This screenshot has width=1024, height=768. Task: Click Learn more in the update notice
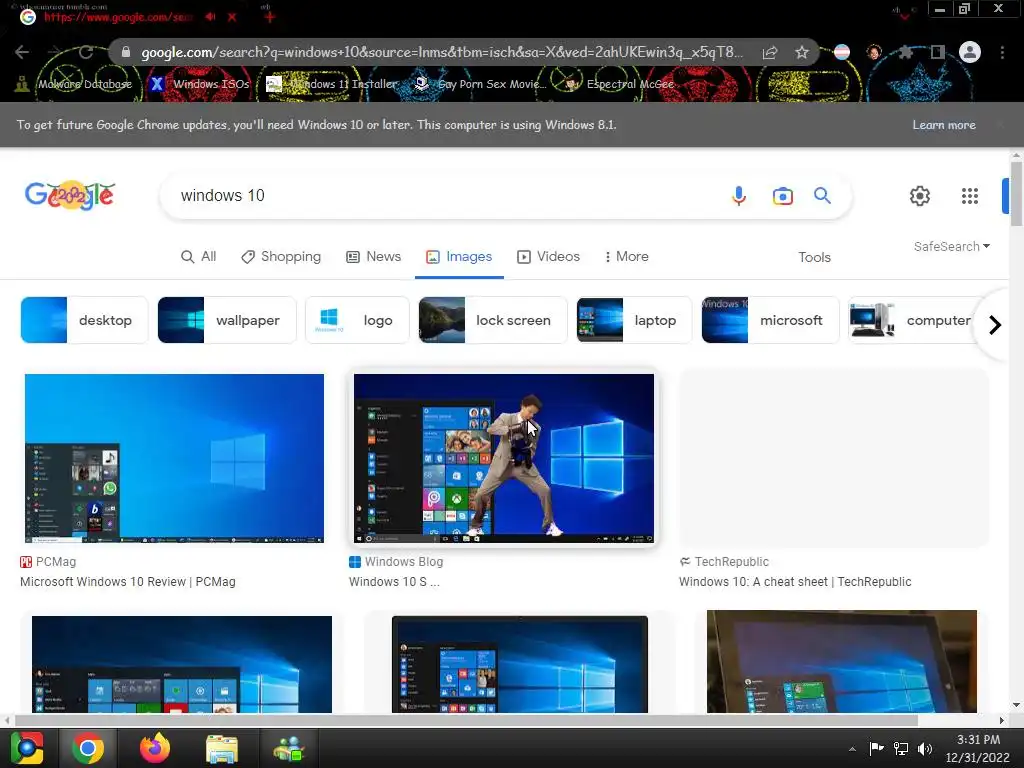(x=944, y=125)
